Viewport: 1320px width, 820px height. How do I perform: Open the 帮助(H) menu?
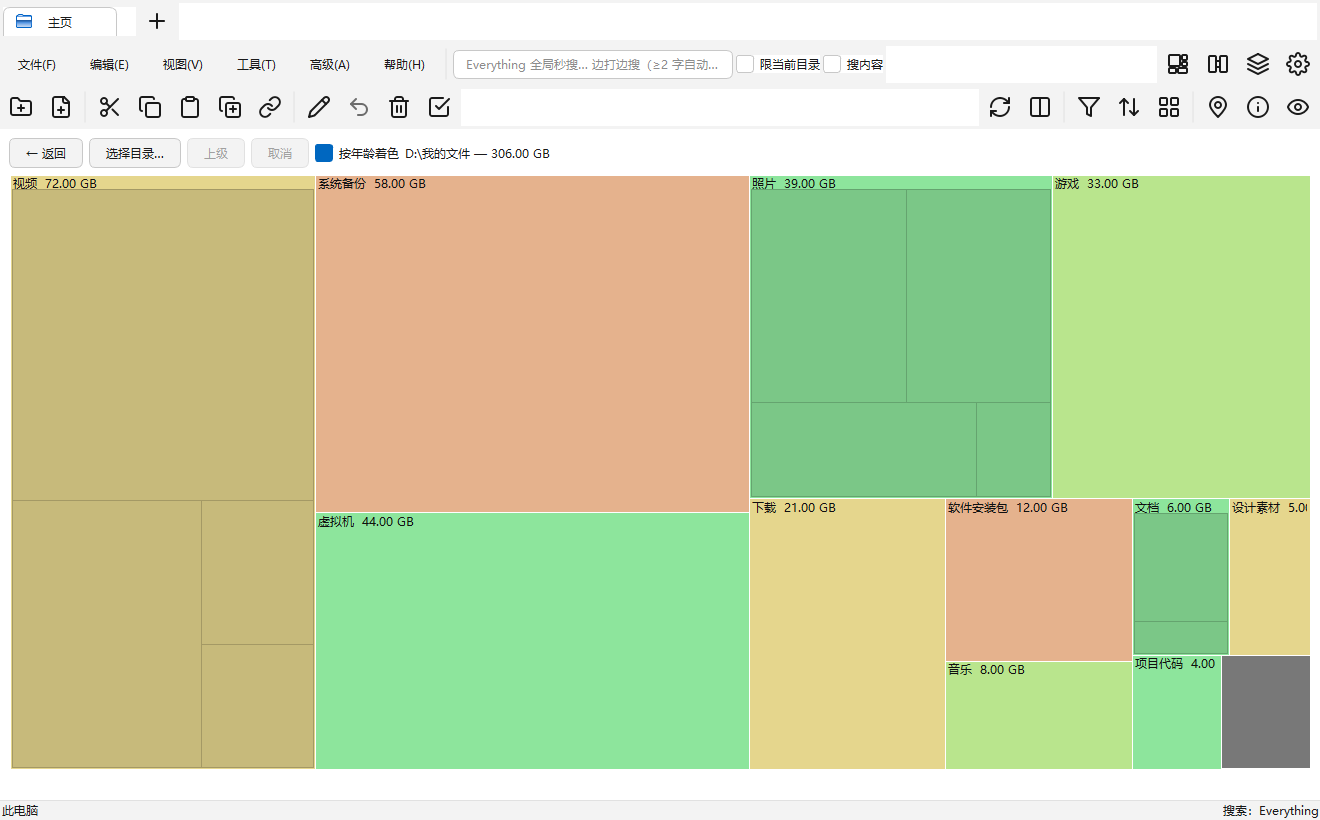pyautogui.click(x=404, y=65)
